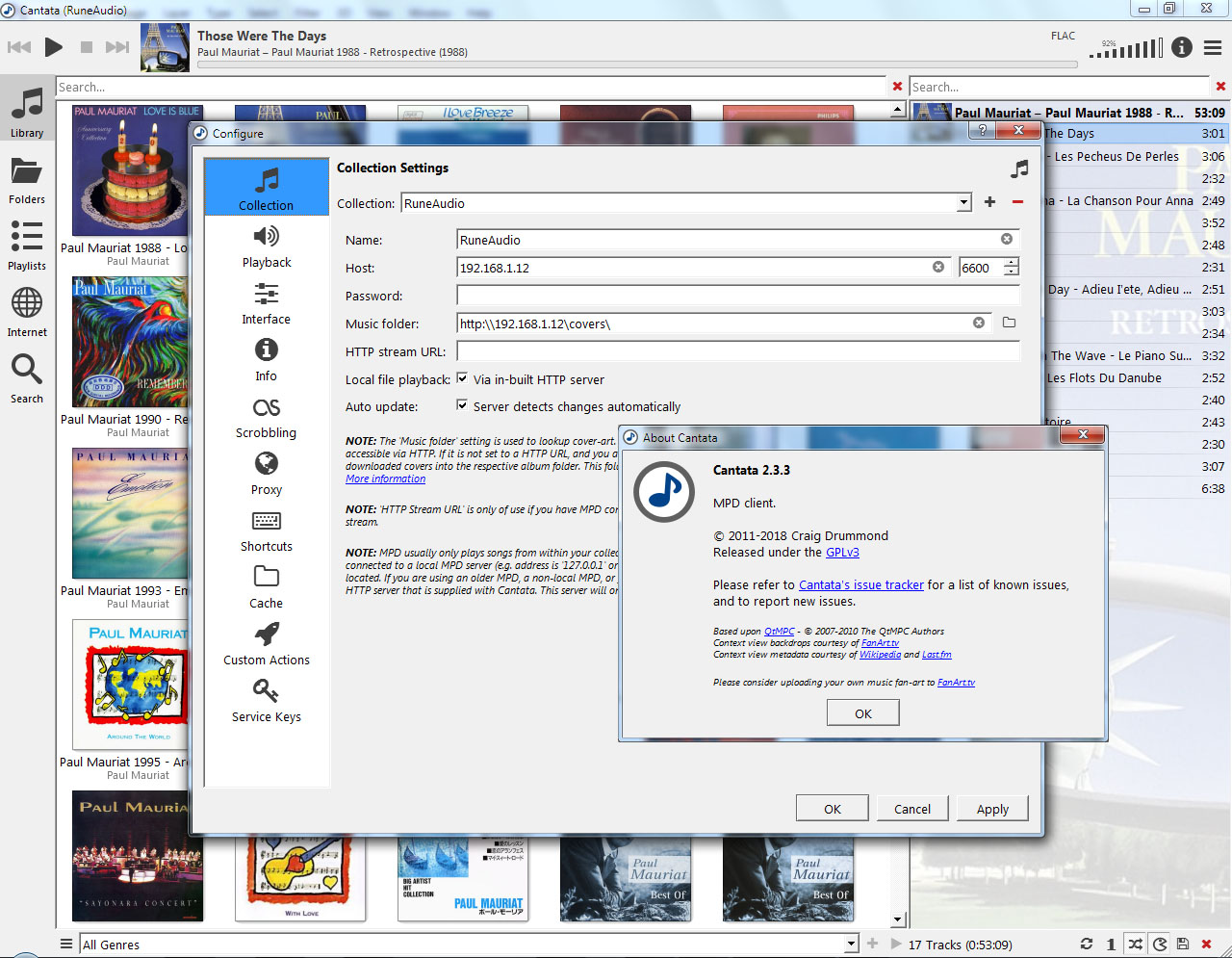Select Playback in Configure sidebar
The height and width of the screenshot is (958, 1232).
[267, 247]
